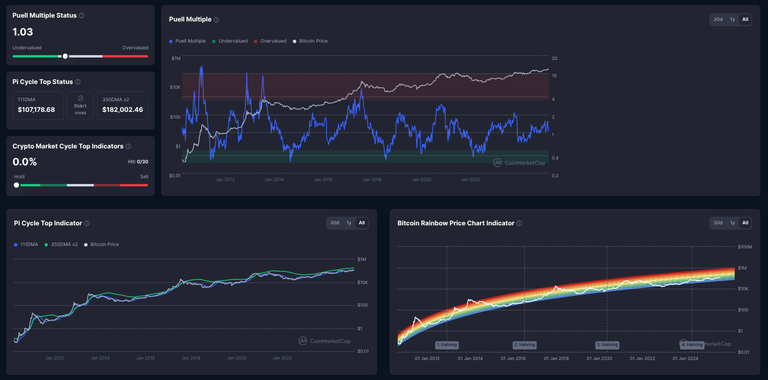Click the Puell Multiple Undervalued–Overvalued slider handle

coord(65,56)
